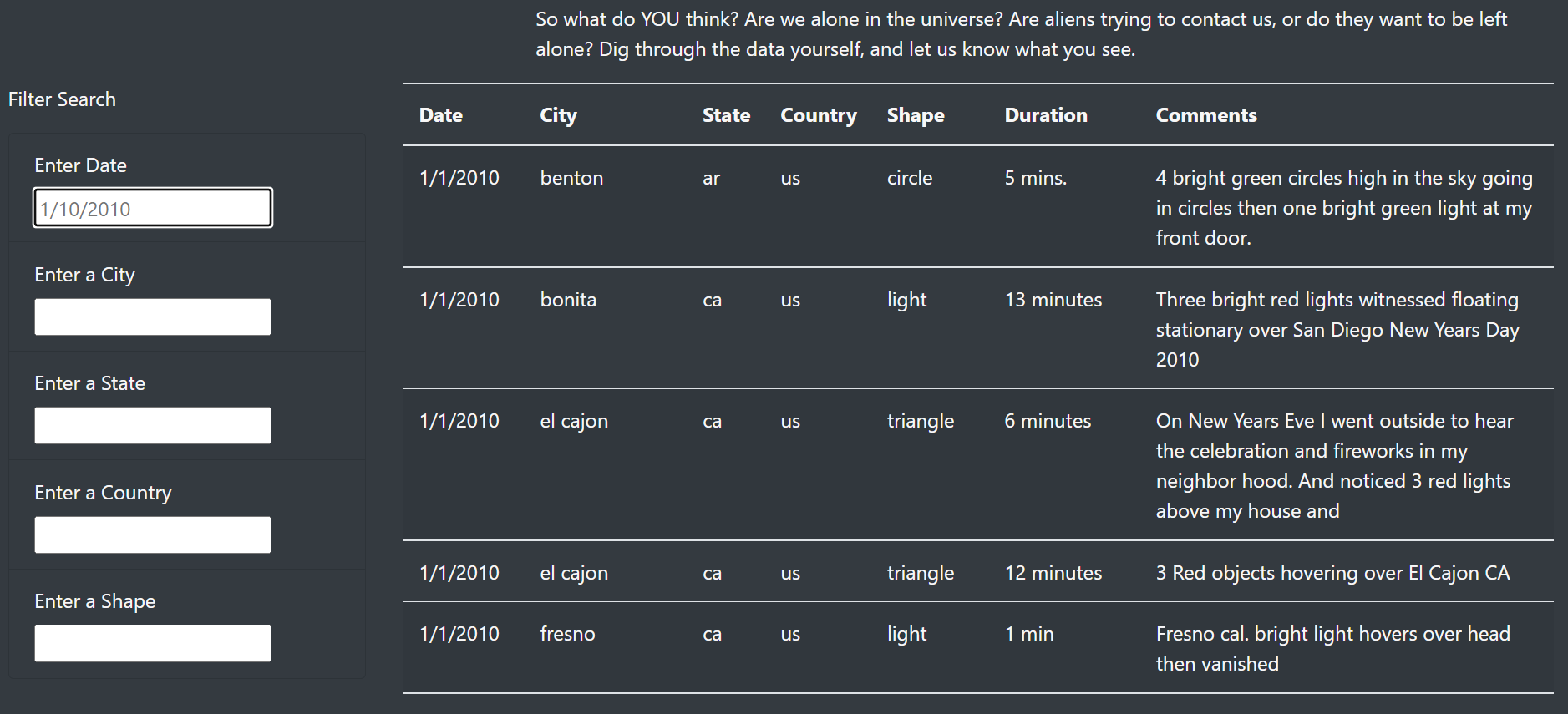Screen dimensions: 1568x714
Task: Click the "3 Red objects hovering" comment
Action: coord(1332,573)
